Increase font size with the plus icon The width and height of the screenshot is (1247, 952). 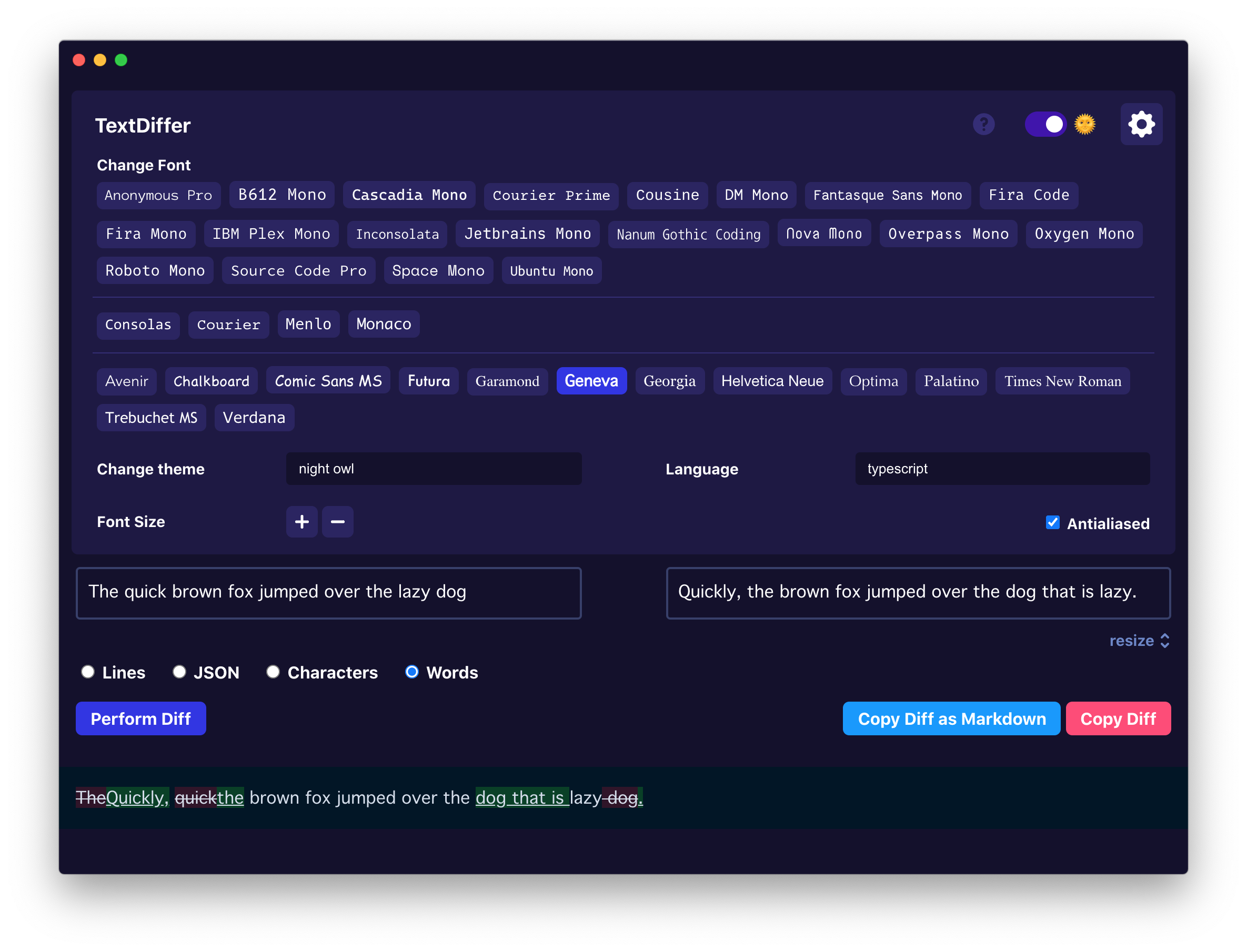pyautogui.click(x=301, y=521)
